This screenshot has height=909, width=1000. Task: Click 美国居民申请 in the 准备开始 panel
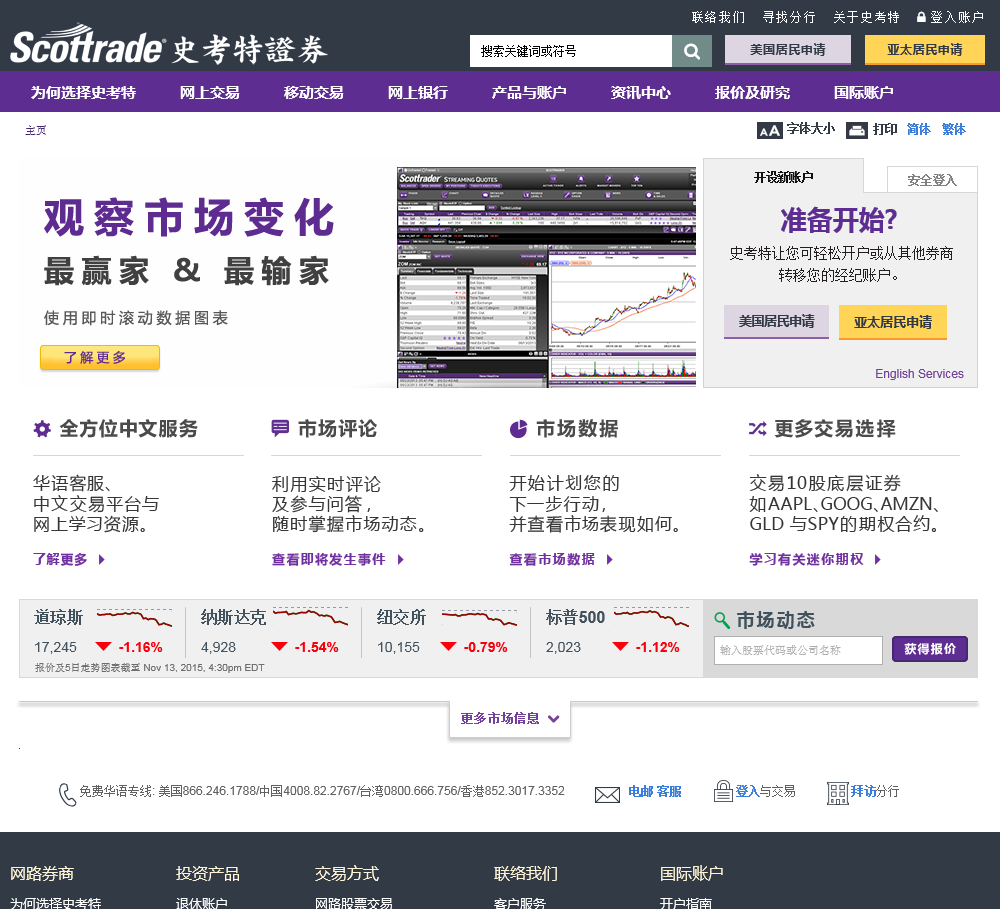pyautogui.click(x=776, y=321)
